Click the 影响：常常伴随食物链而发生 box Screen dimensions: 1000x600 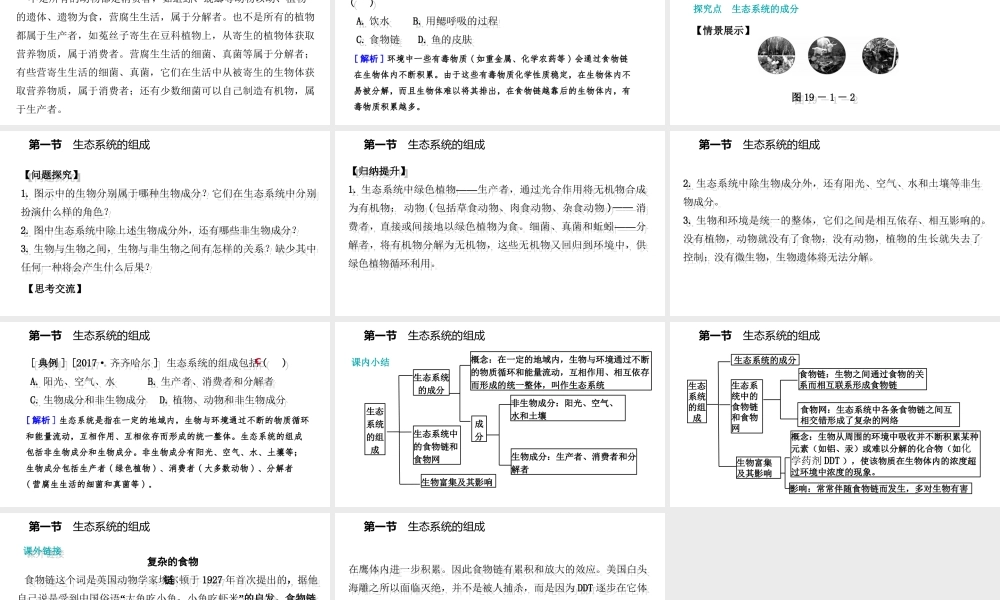point(881,488)
